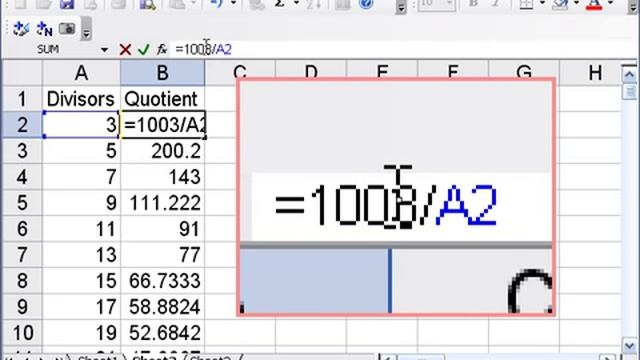Click cell A2 containing 3

(81, 124)
